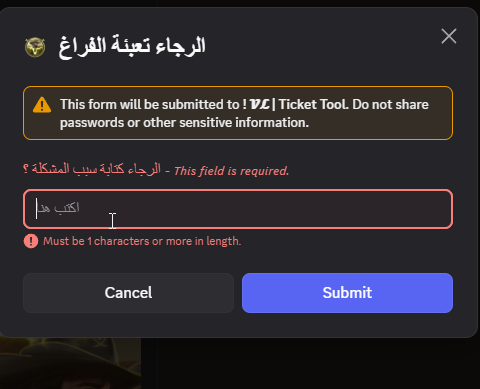Click the 'This field is required.' text

[x=231, y=171]
